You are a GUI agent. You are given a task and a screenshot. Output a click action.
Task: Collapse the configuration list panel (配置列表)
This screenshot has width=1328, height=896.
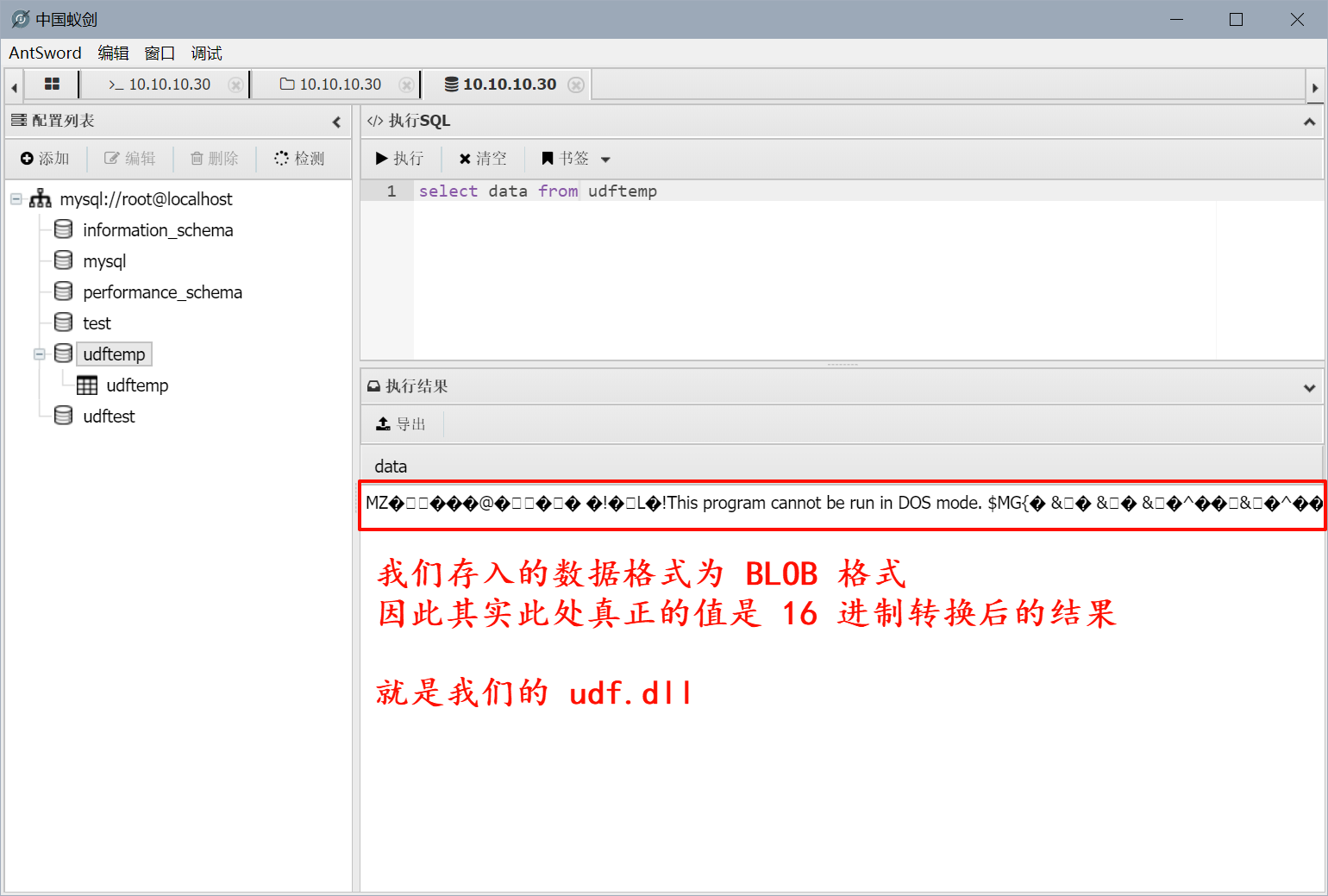coord(336,122)
